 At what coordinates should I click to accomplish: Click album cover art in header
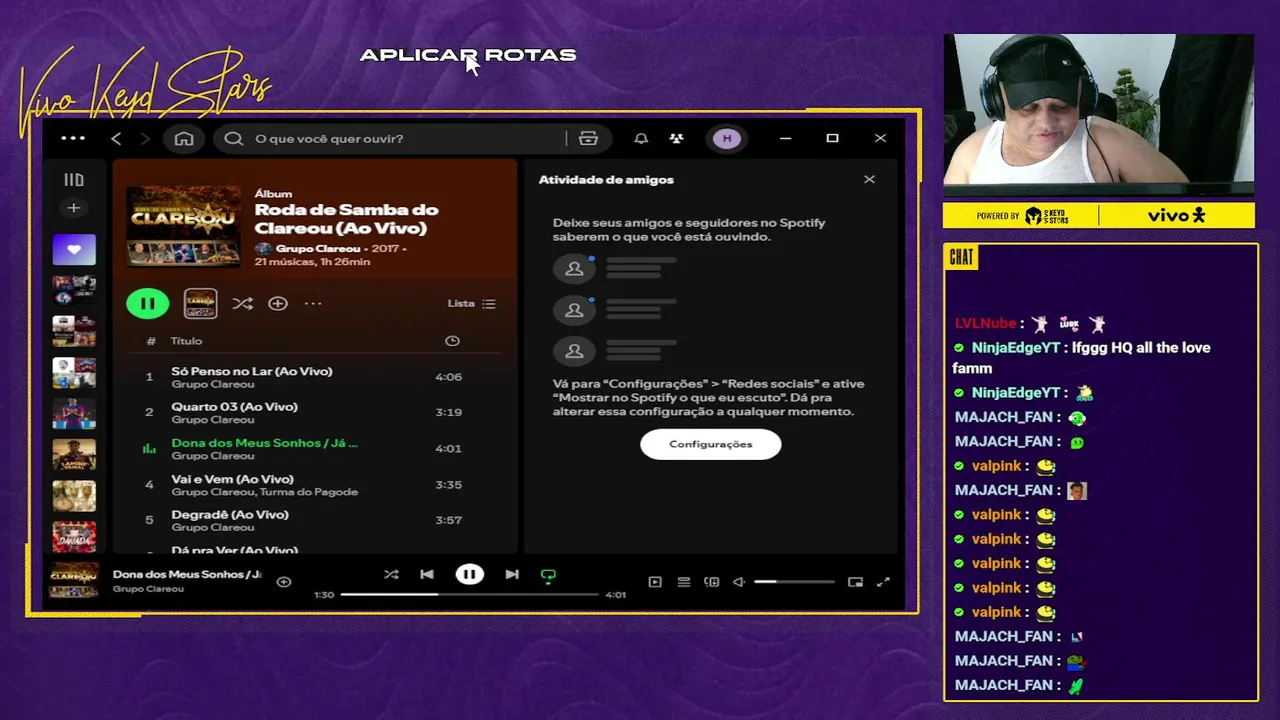pyautogui.click(x=184, y=226)
